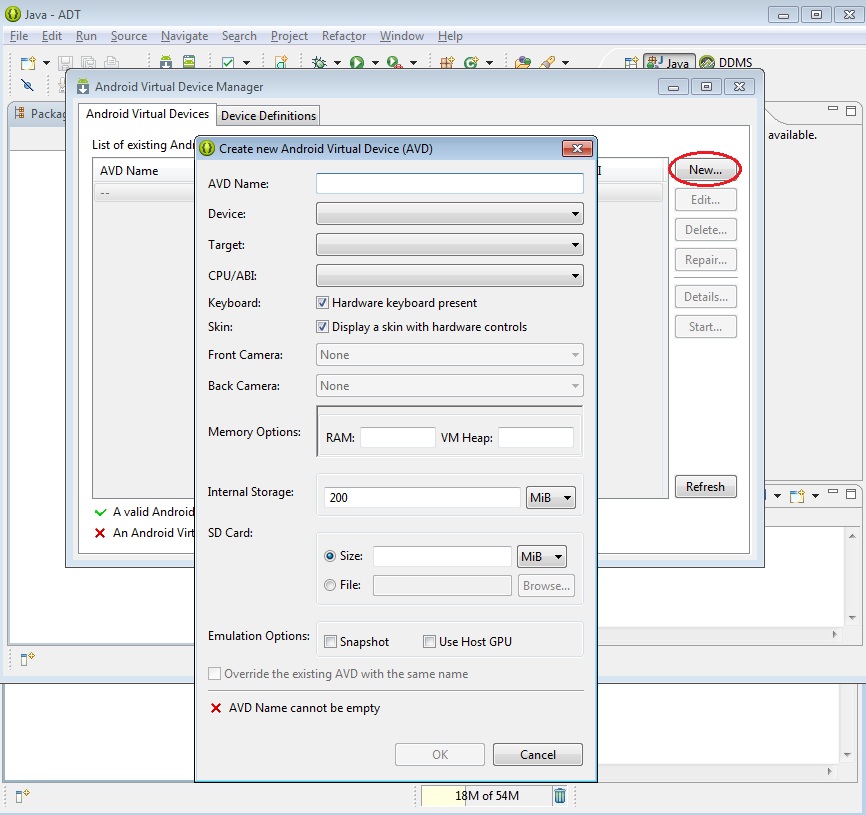Open Internal Storage MiB unit dropdown
The image size is (866, 815).
coord(551,498)
